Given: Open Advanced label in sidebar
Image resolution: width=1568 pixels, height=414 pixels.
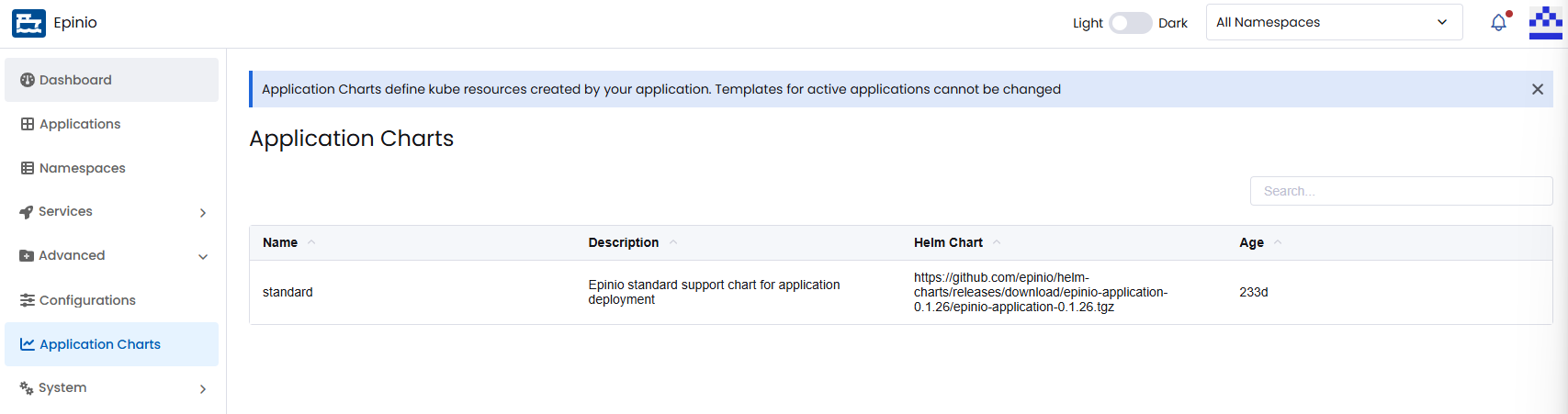Looking at the screenshot, I should [x=72, y=255].
